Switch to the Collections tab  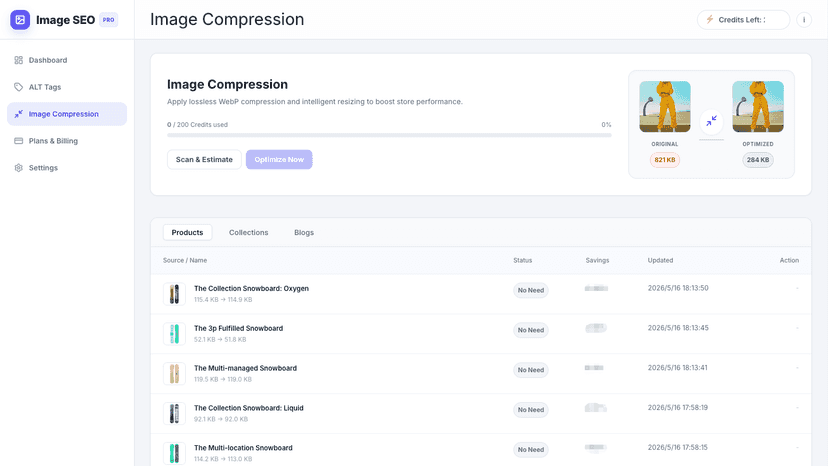coord(248,232)
